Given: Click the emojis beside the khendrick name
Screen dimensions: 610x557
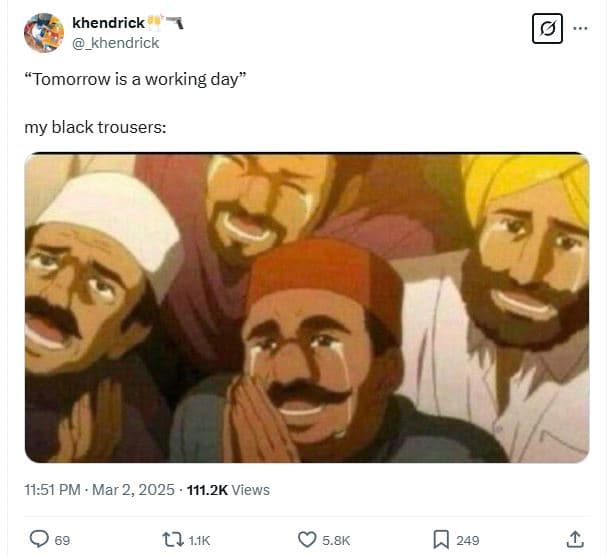Looking at the screenshot, I should [166, 22].
